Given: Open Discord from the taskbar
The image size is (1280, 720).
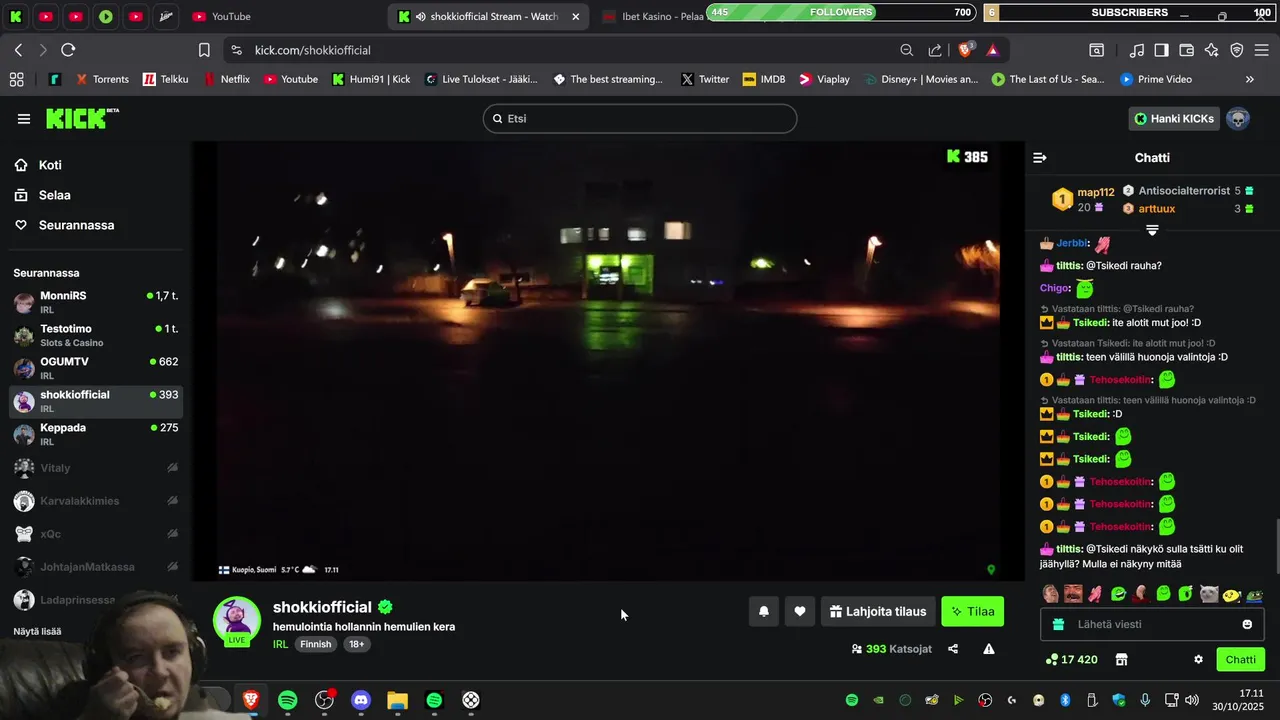Looking at the screenshot, I should [x=361, y=700].
